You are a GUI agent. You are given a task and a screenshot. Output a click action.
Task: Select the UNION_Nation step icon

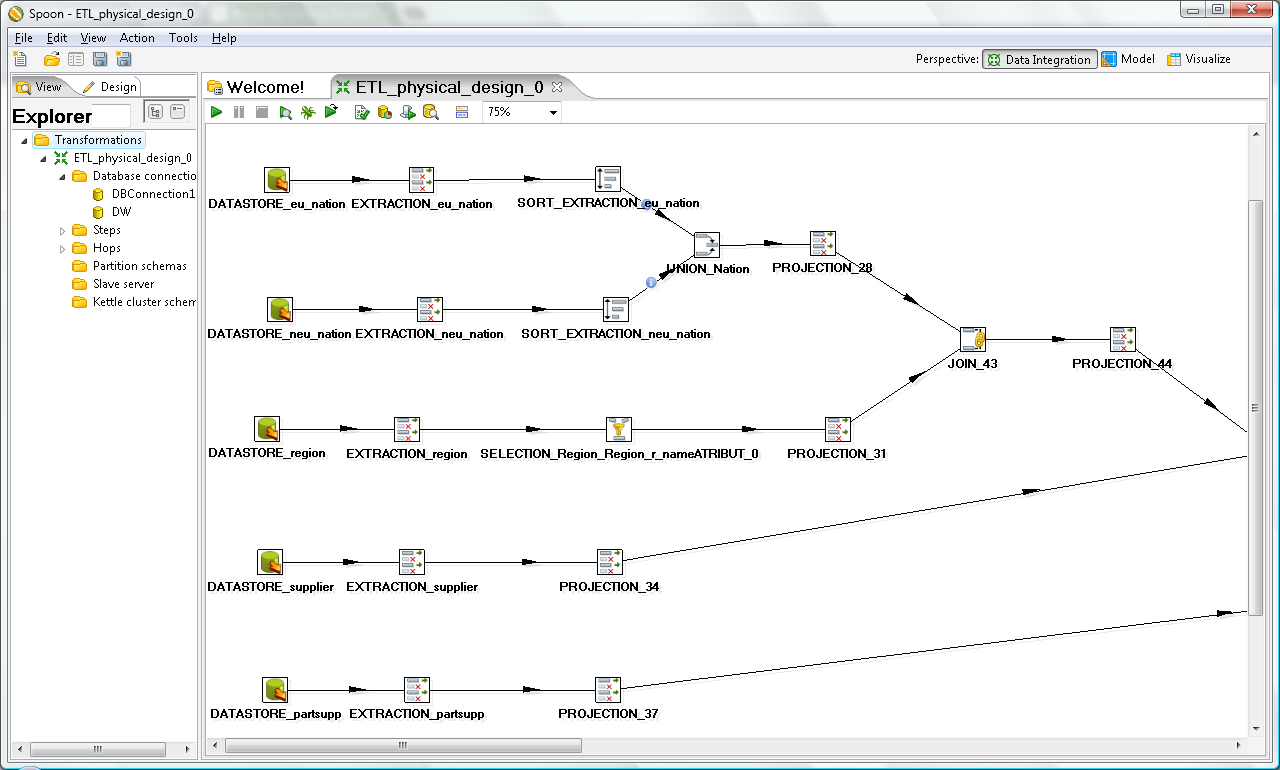point(707,245)
